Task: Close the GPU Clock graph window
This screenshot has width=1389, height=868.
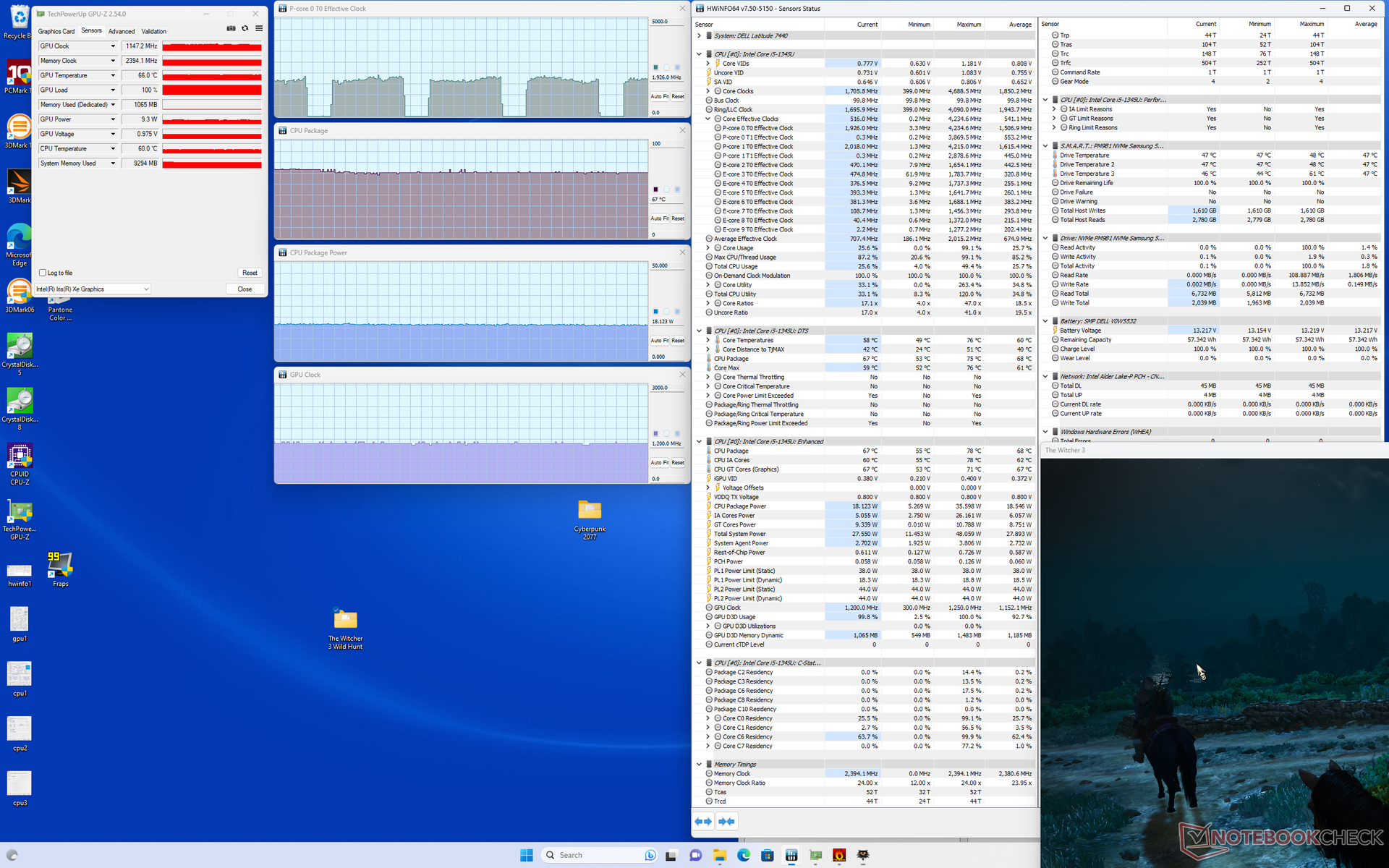Action: pos(682,375)
